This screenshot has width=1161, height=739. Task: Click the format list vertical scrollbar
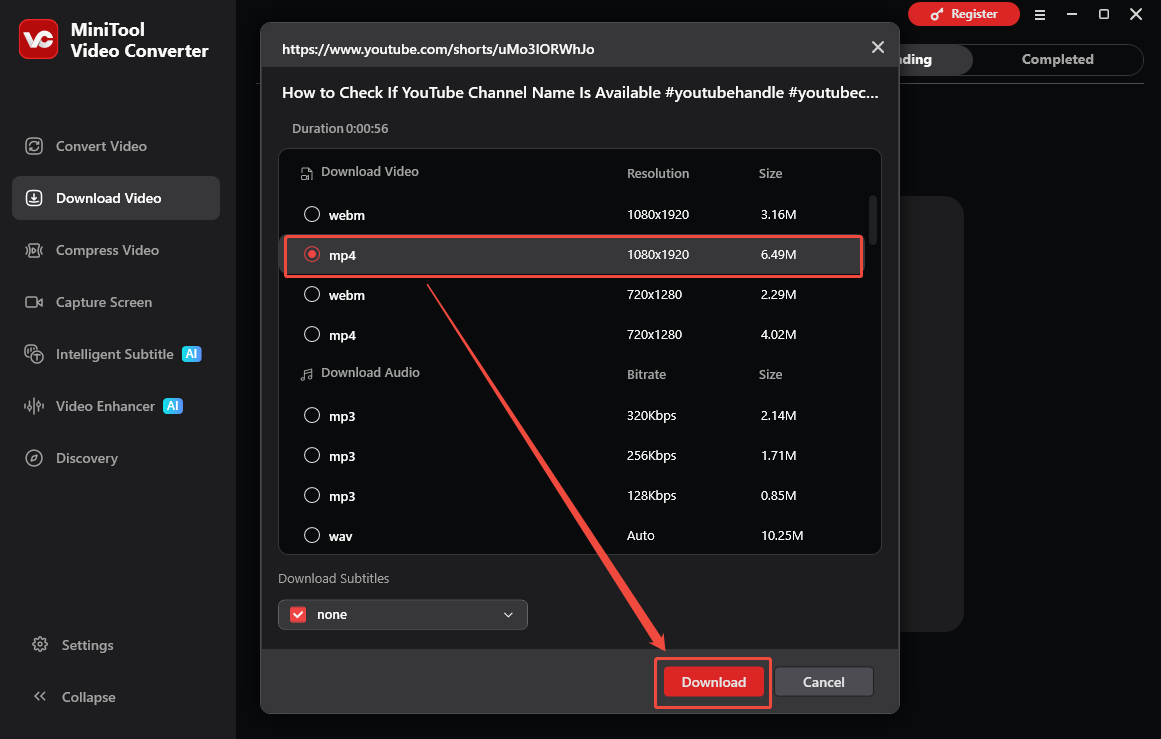point(873,220)
